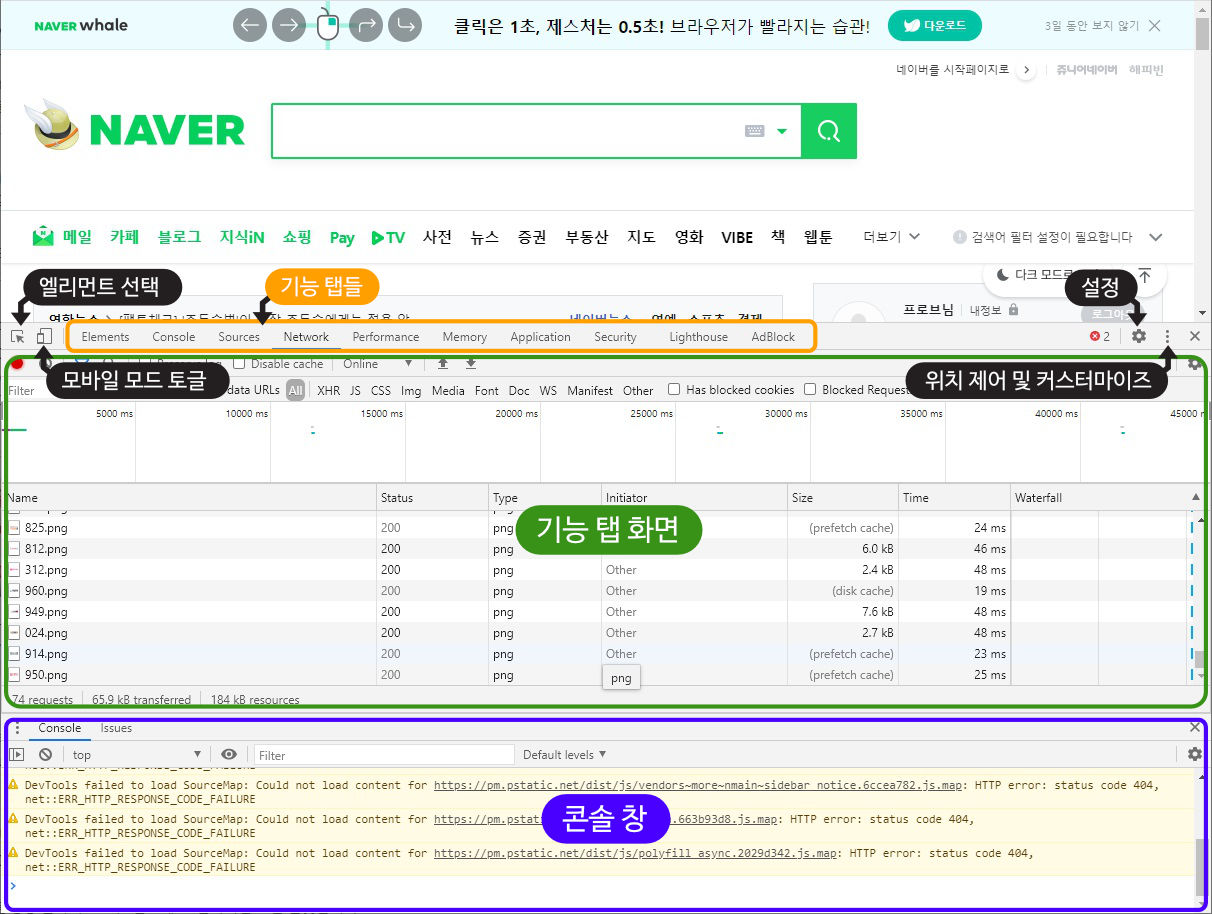Click the whale back-arrow gesture icon
Image resolution: width=1212 pixels, height=914 pixels.
250,25
